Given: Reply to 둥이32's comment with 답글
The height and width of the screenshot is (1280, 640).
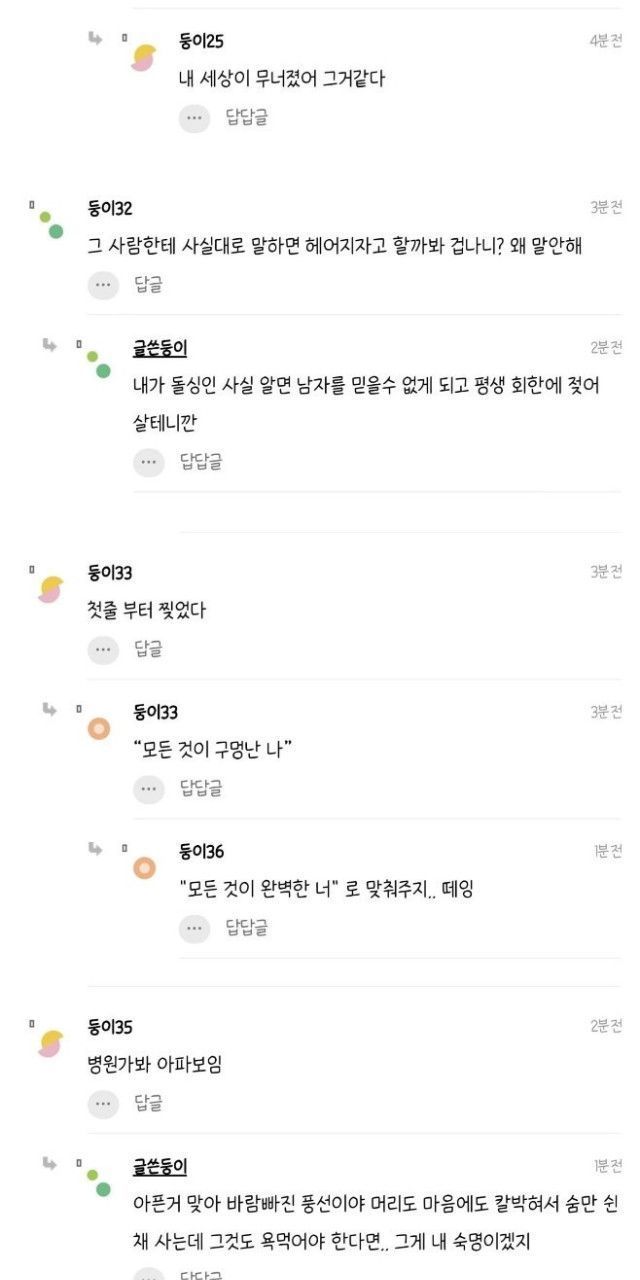Looking at the screenshot, I should coord(148,285).
